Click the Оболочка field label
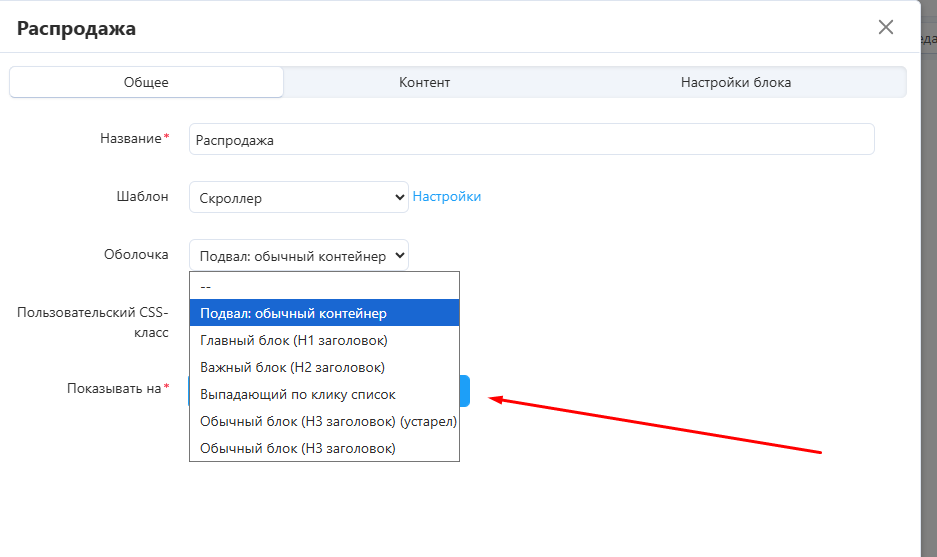 (136, 254)
